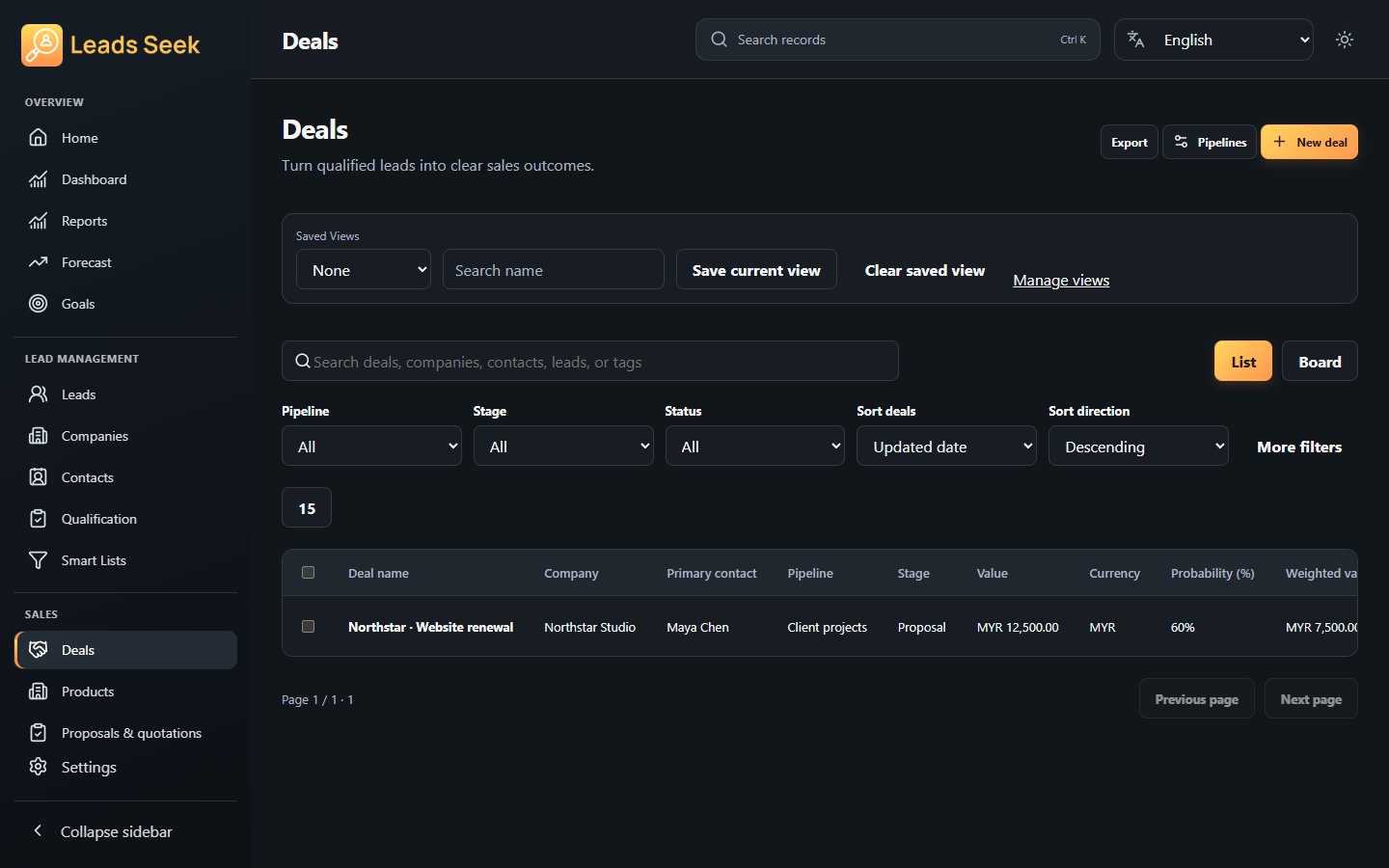Toggle light theme with sun icon
Screen dimensions: 1389x868
pyautogui.click(x=1345, y=40)
